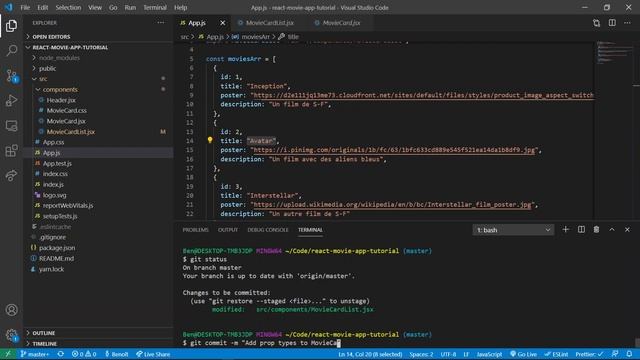
Task: Maximize the panel with up chevron
Action: [x=612, y=230]
